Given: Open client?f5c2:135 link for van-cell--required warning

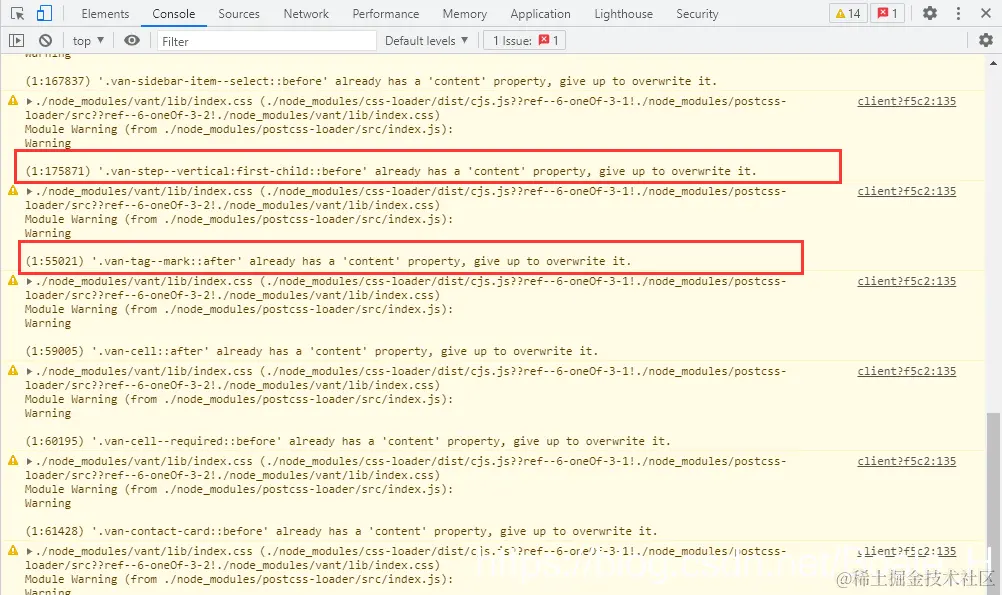Looking at the screenshot, I should (906, 371).
